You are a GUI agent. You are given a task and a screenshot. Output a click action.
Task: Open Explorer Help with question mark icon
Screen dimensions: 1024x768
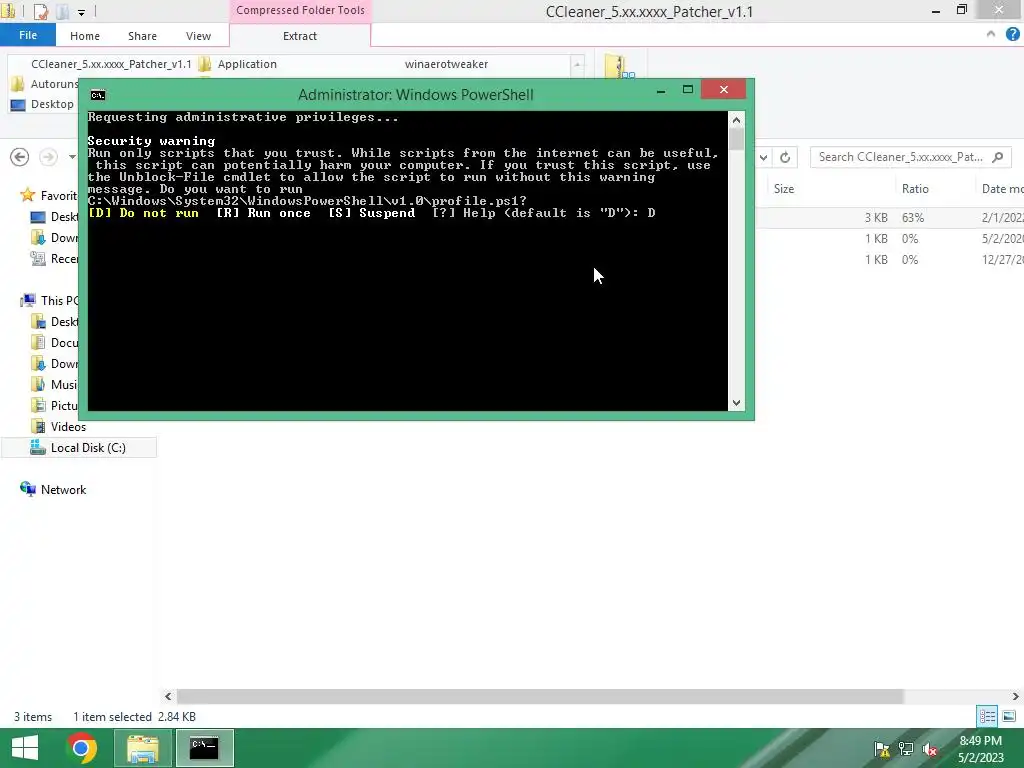(1012, 34)
